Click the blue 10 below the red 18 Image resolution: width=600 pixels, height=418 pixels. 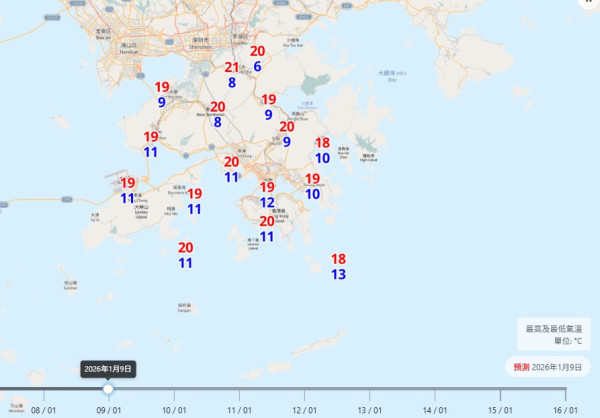[323, 158]
